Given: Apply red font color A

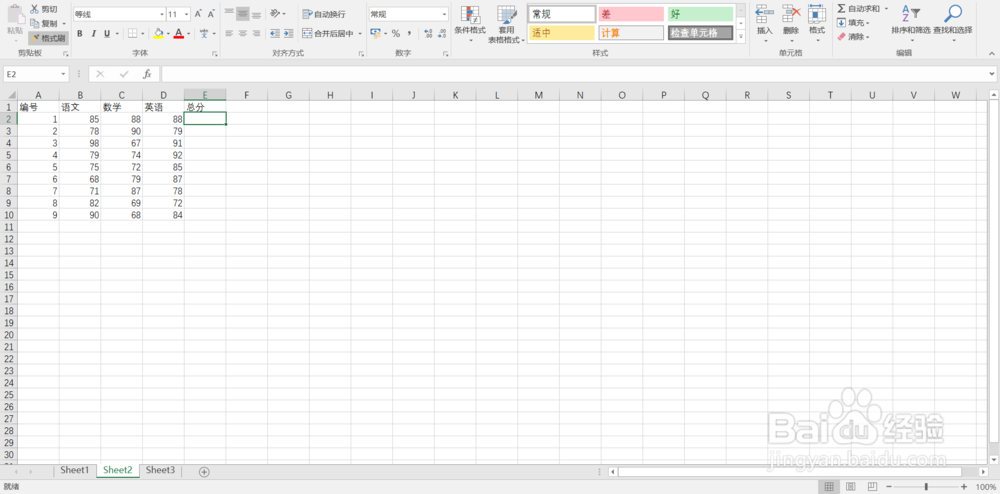Looking at the screenshot, I should [179, 33].
